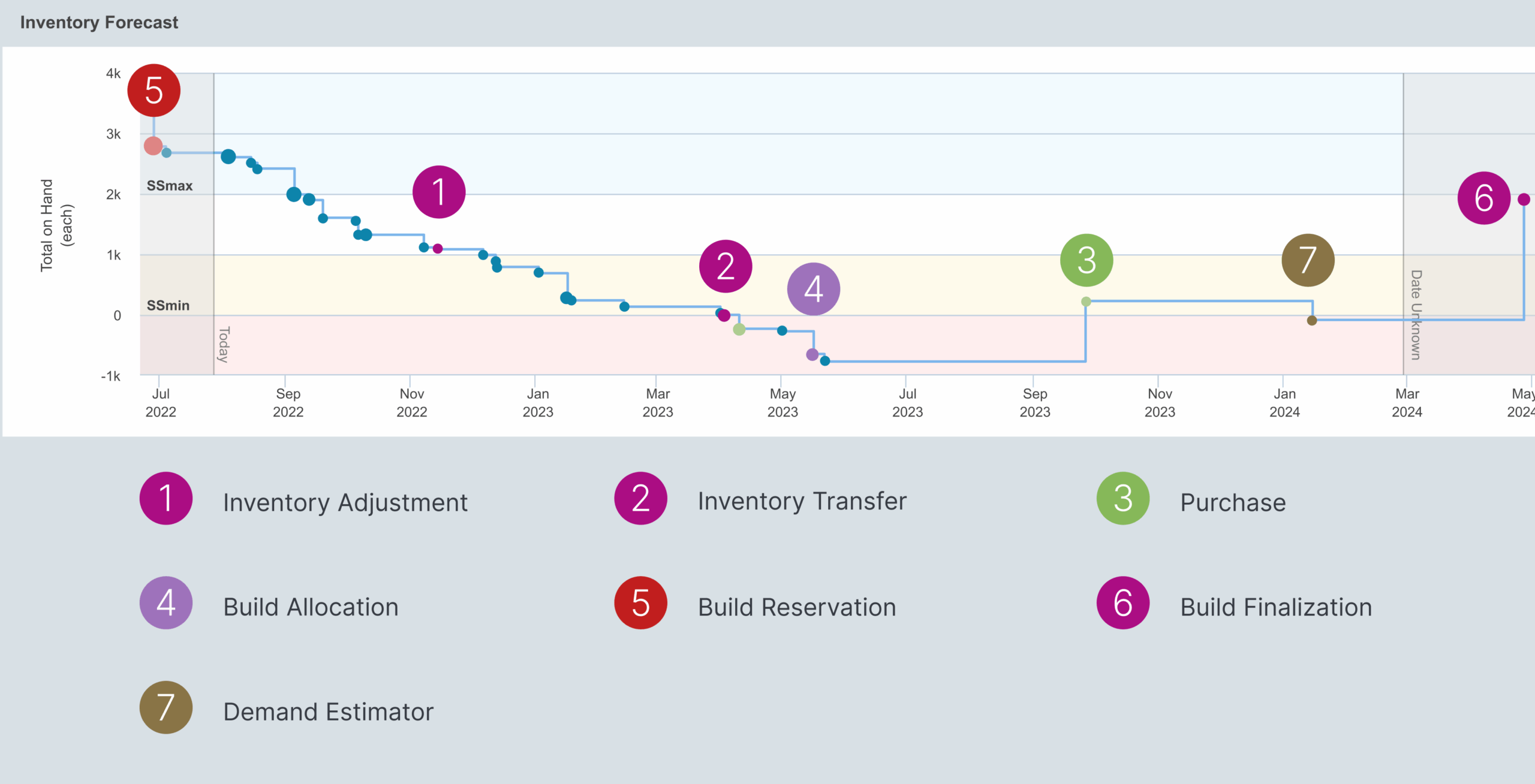Viewport: 1535px width, 784px height.
Task: Click the brown demand estimator data point
Action: tap(1312, 321)
